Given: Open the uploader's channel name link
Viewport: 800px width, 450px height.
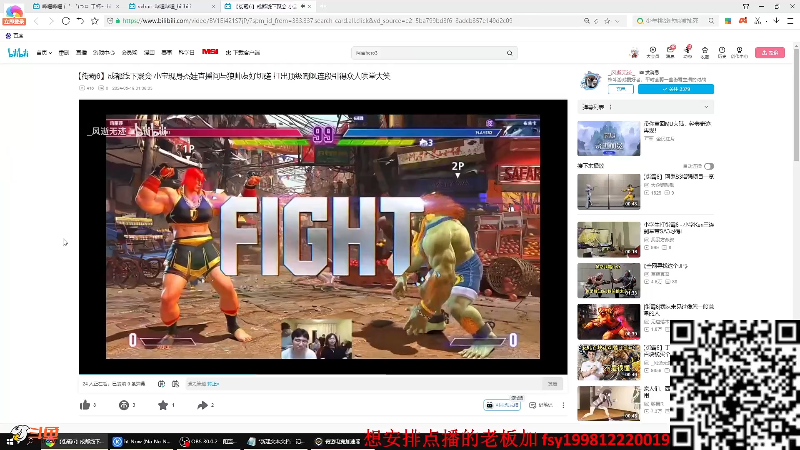Looking at the screenshot, I should coord(621,73).
